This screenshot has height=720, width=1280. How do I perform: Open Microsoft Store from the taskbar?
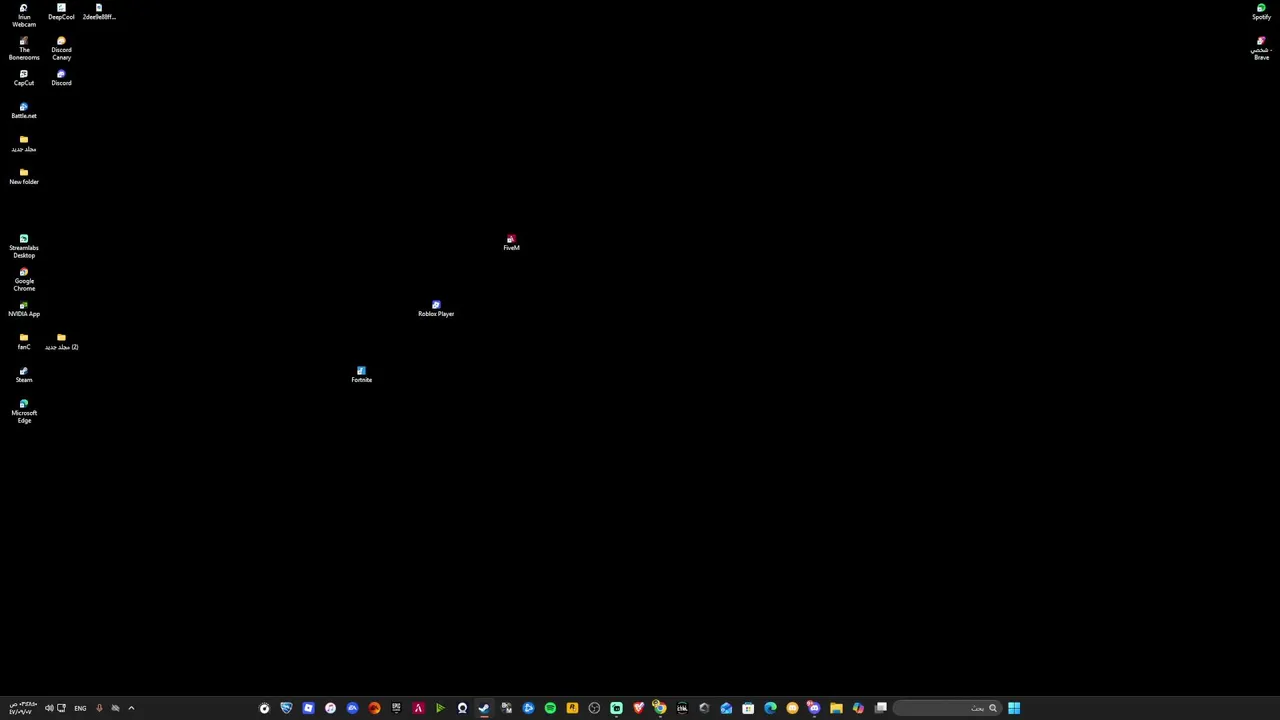pyautogui.click(x=748, y=708)
